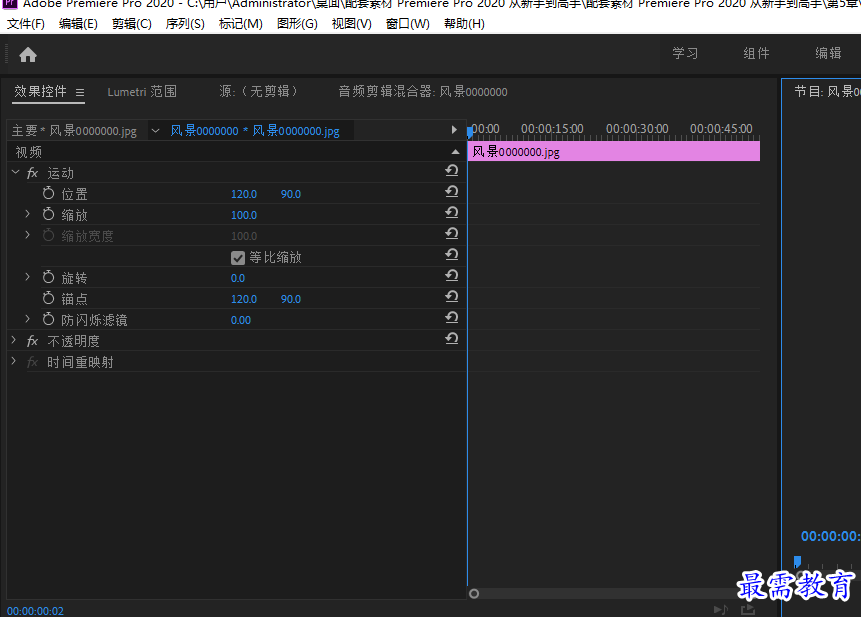Toggle animation stopwatch for 位置
This screenshot has height=617, width=861.
point(48,193)
